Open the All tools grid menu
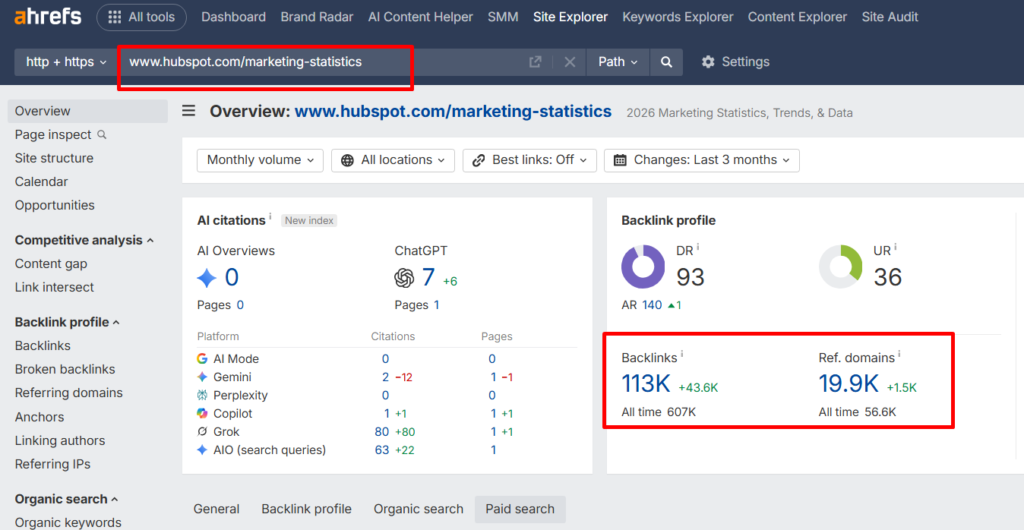 point(142,17)
